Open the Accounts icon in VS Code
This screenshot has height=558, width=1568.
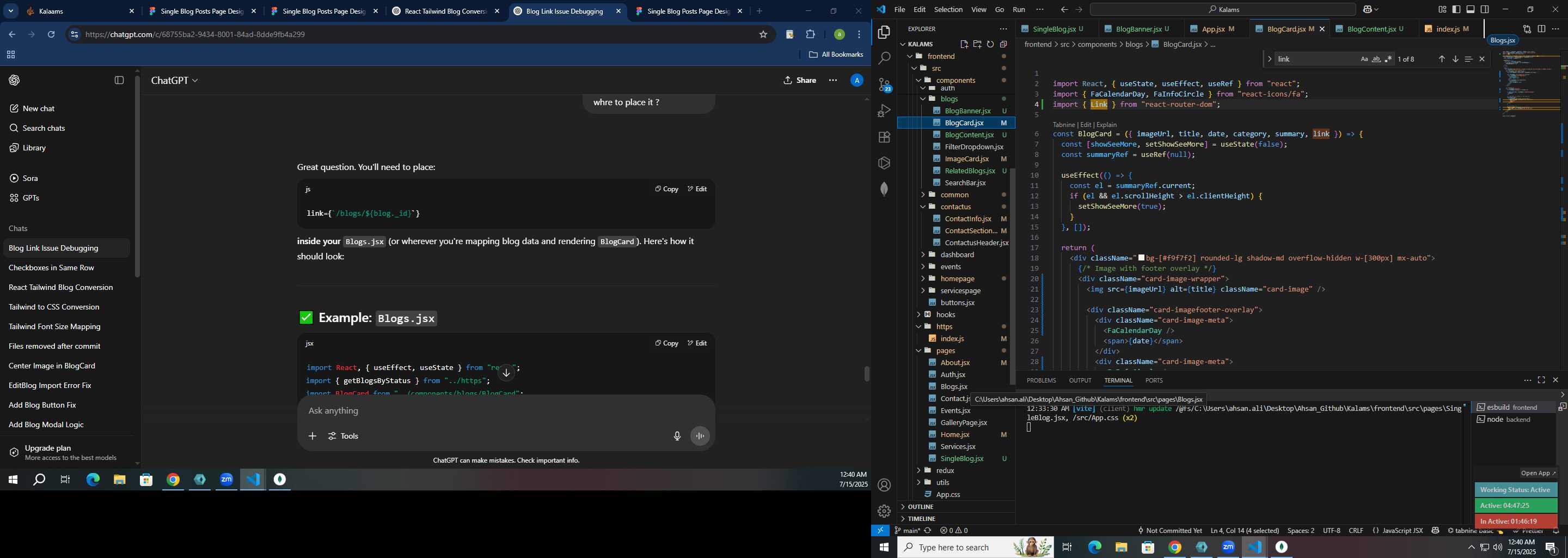(x=884, y=486)
